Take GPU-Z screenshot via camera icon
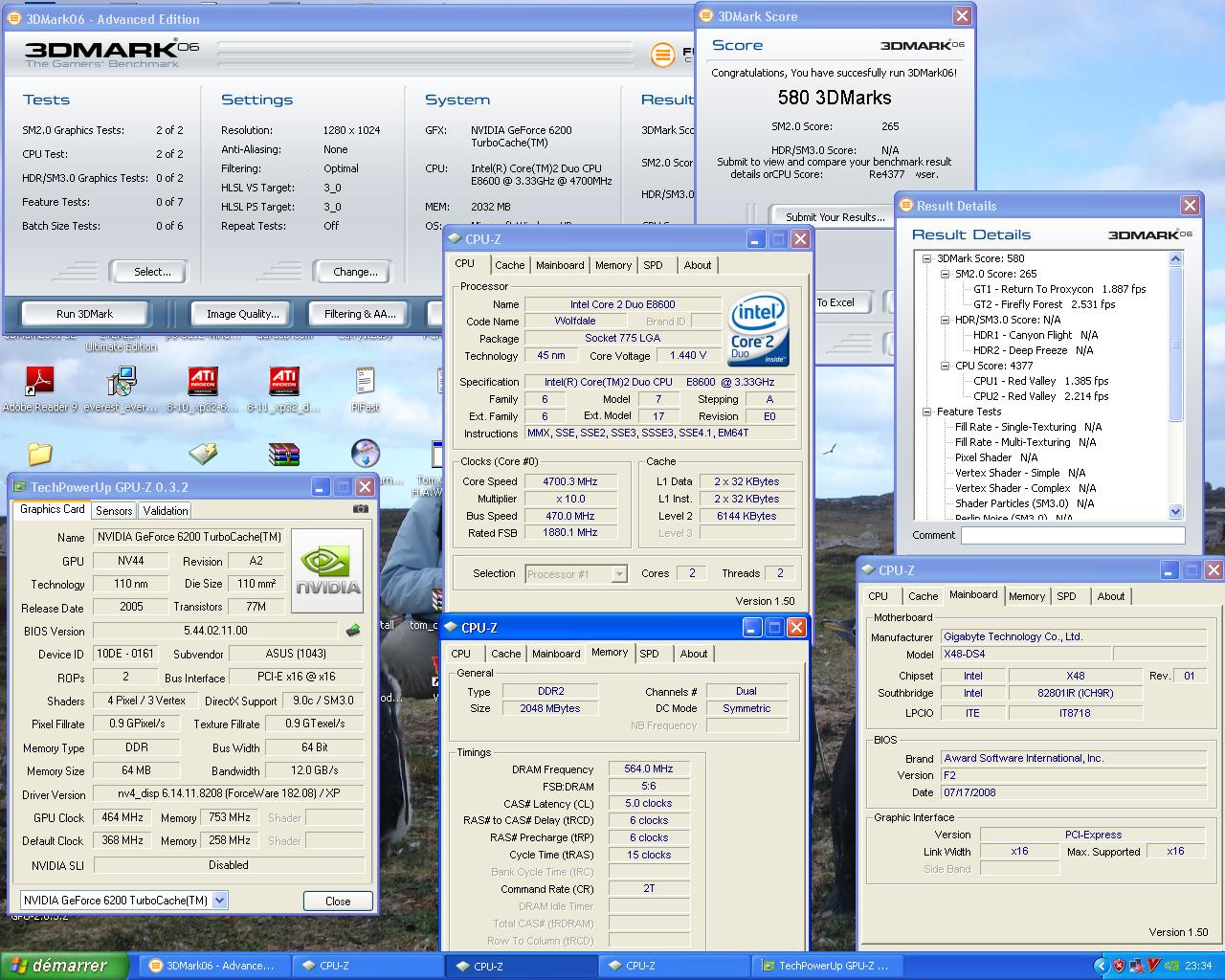 [360, 509]
